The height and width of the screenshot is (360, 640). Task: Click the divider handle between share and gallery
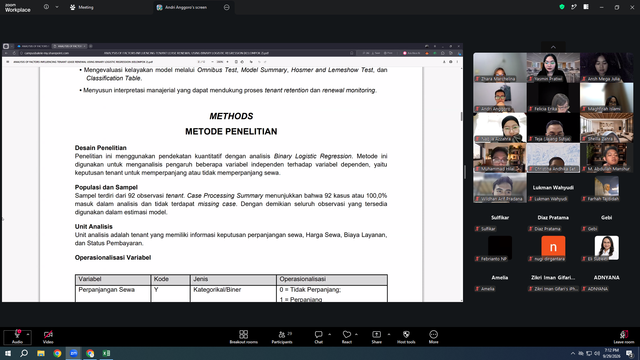tap(465, 172)
